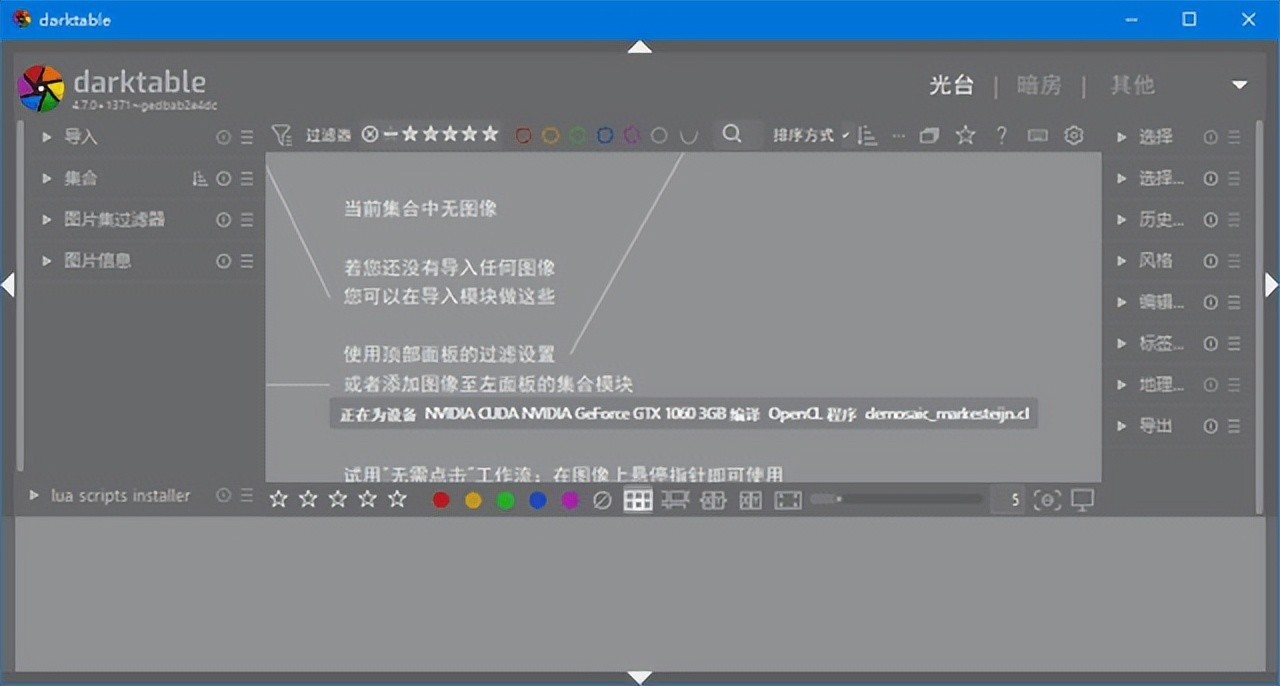
Task: Open the second display window icon
Action: 1083,500
